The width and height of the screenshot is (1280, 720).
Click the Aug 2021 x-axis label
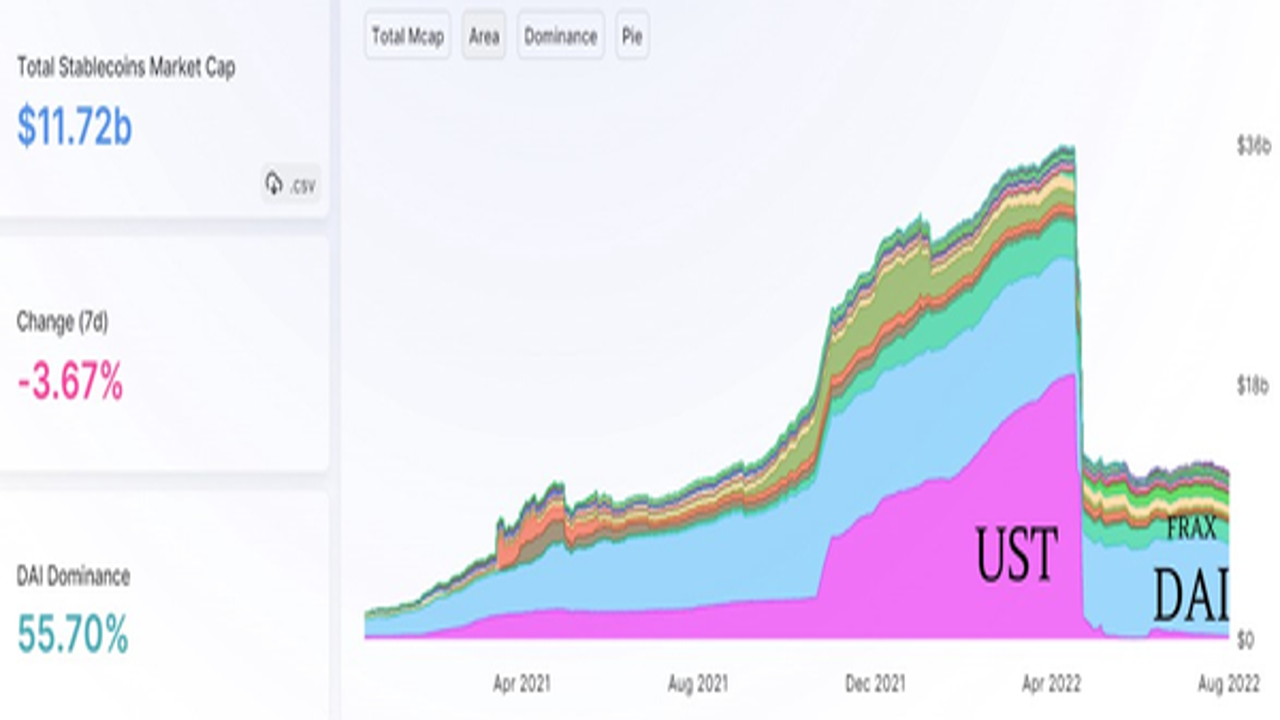tap(697, 684)
